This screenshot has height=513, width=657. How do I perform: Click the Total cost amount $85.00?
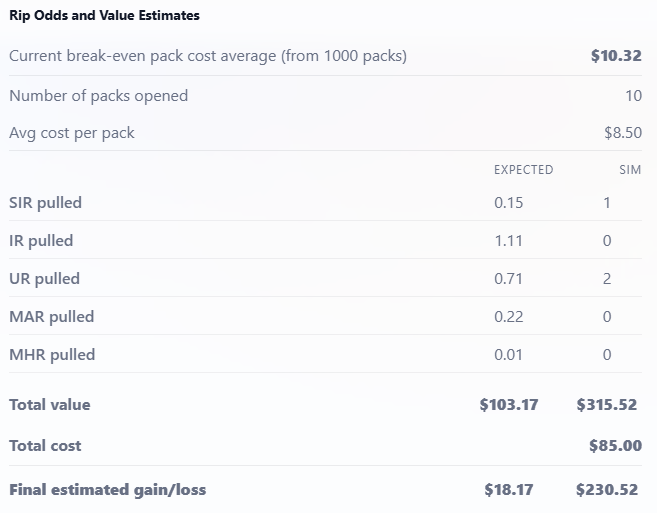tap(615, 446)
